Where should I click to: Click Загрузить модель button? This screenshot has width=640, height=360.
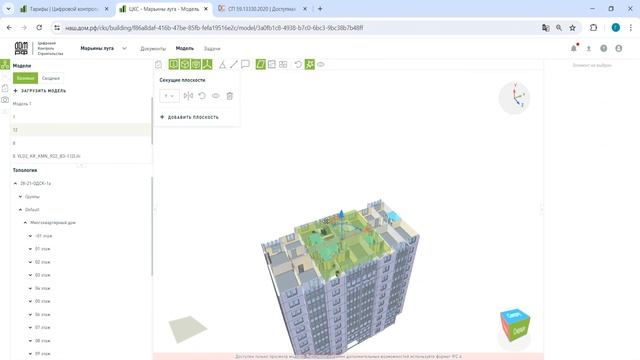pos(40,91)
